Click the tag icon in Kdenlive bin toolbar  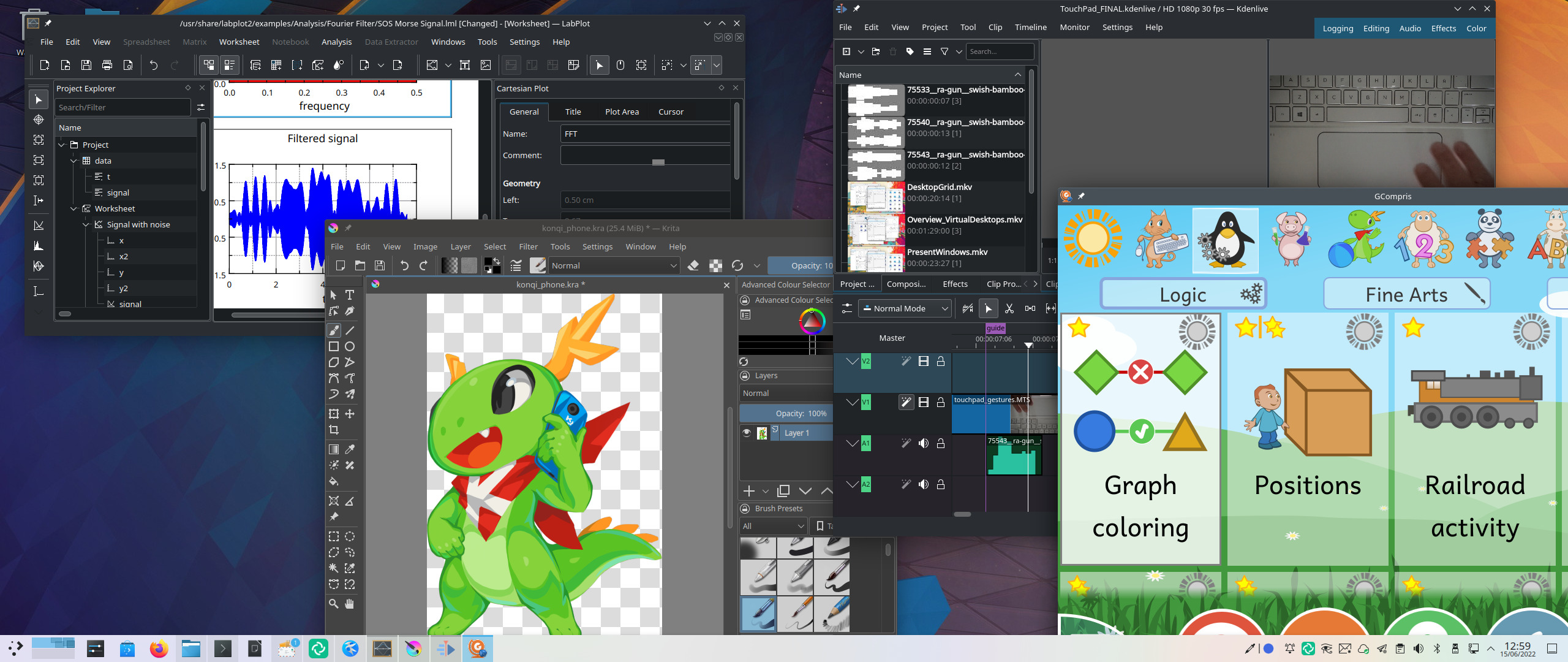pos(910,51)
